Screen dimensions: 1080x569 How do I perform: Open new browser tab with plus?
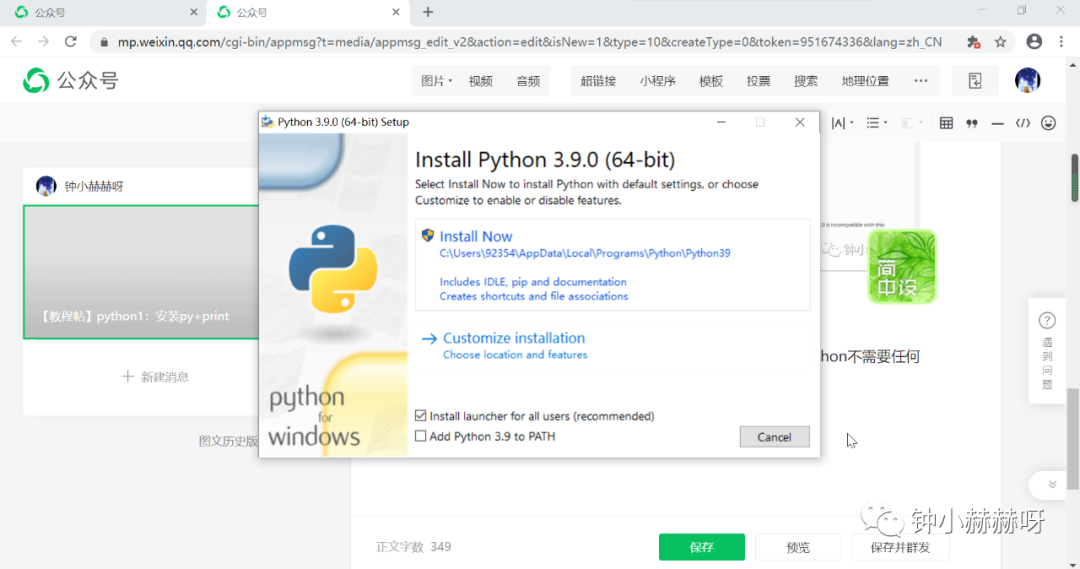tap(428, 12)
